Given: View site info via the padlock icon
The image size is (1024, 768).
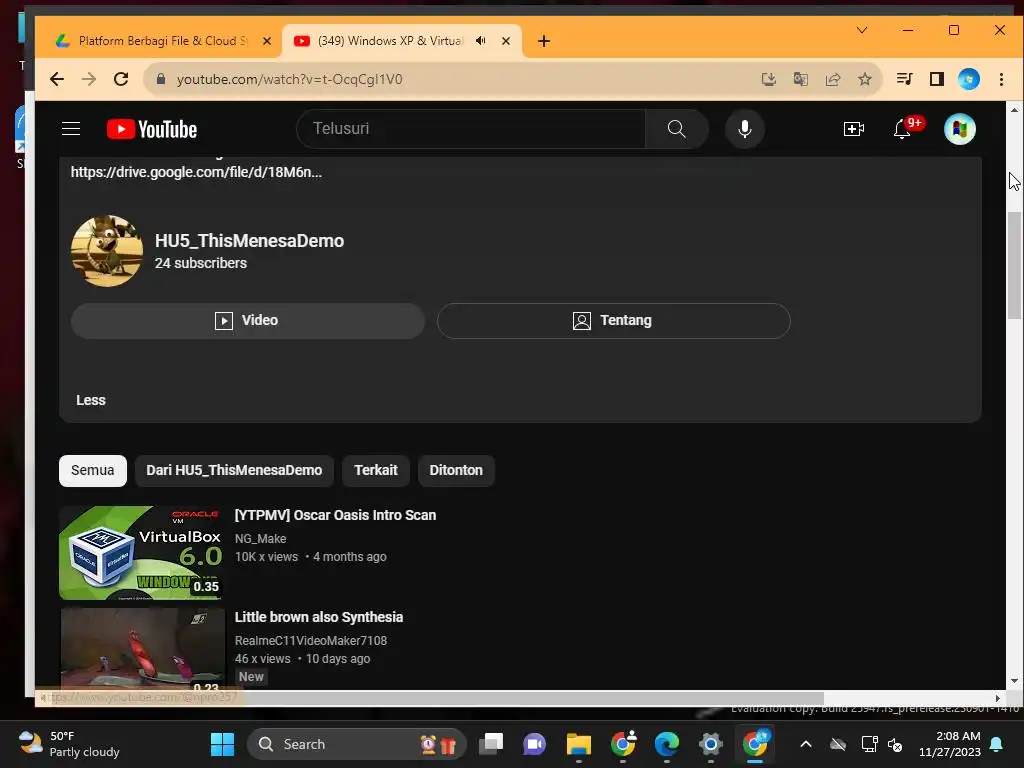Looking at the screenshot, I should [161, 79].
